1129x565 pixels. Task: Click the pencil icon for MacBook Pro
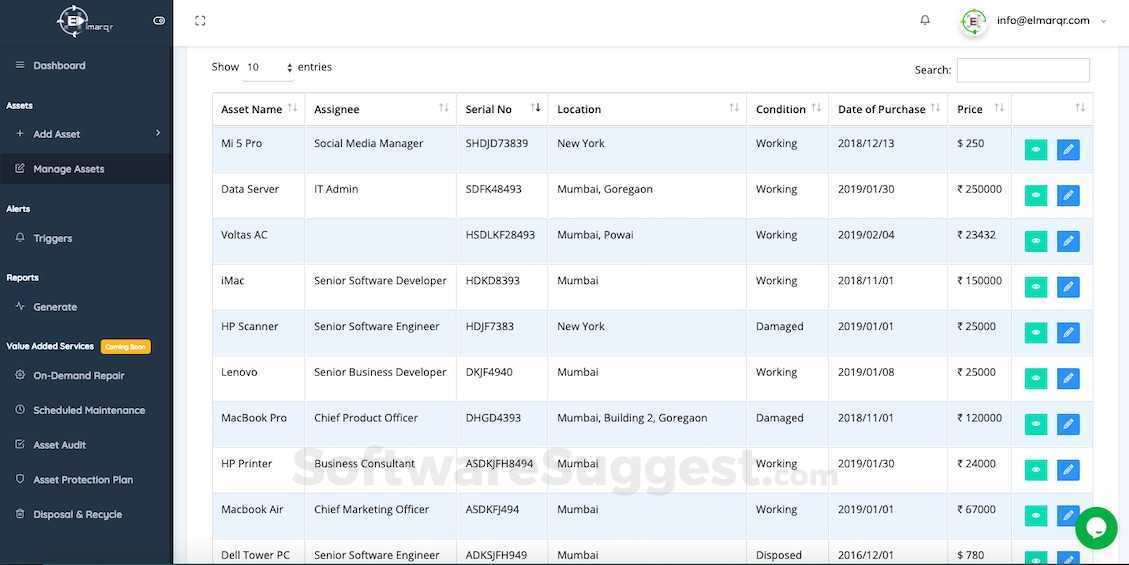tap(1068, 424)
